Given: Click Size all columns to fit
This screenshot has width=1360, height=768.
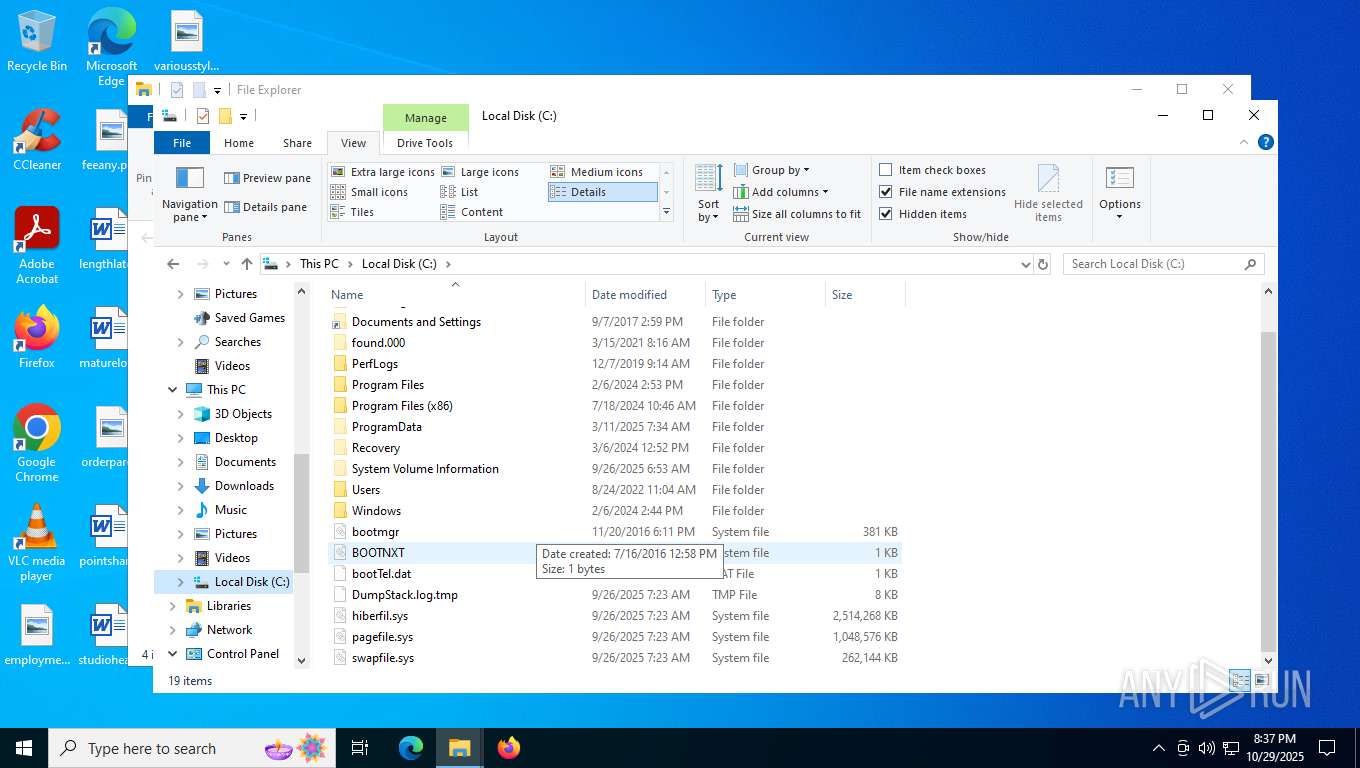Looking at the screenshot, I should click(797, 214).
